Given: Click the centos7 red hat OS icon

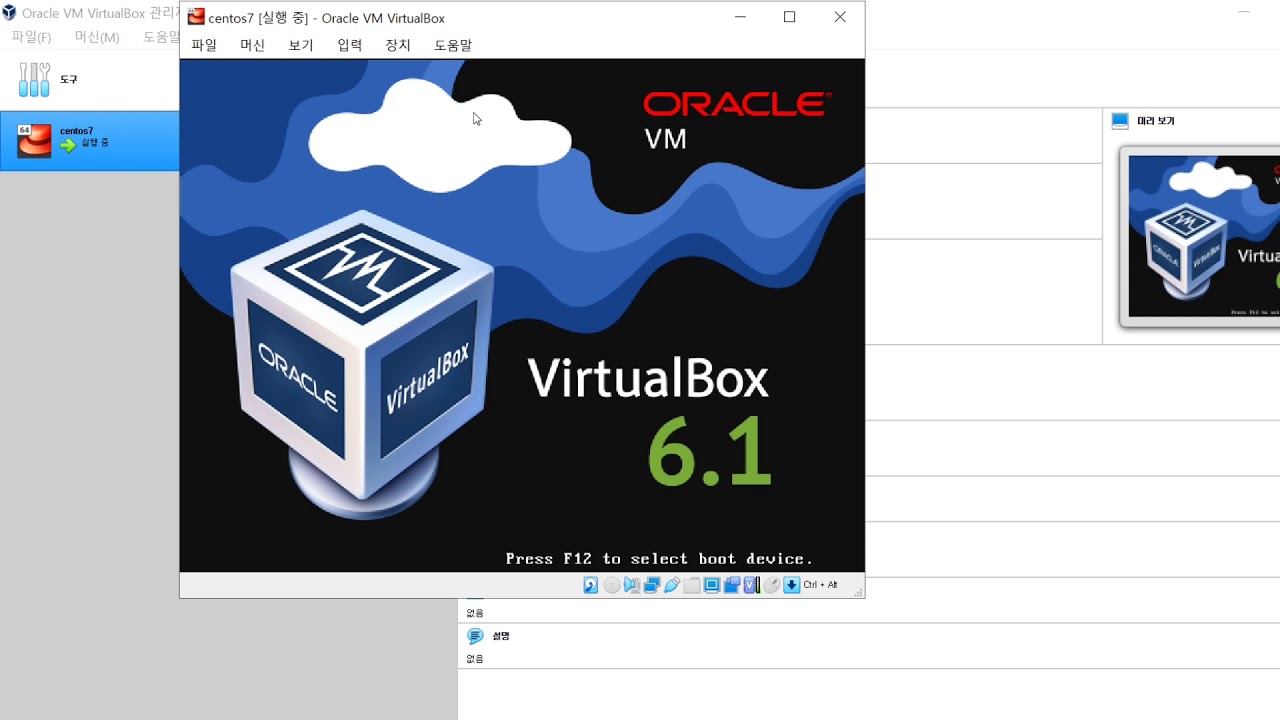Looking at the screenshot, I should 34,141.
